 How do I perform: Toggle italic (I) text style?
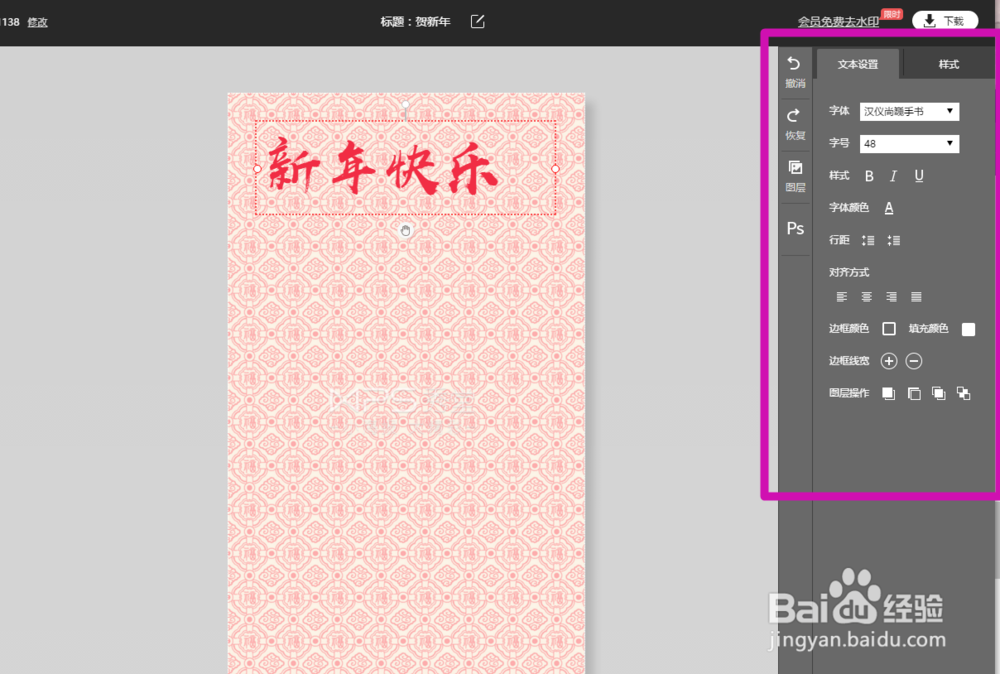[x=893, y=176]
